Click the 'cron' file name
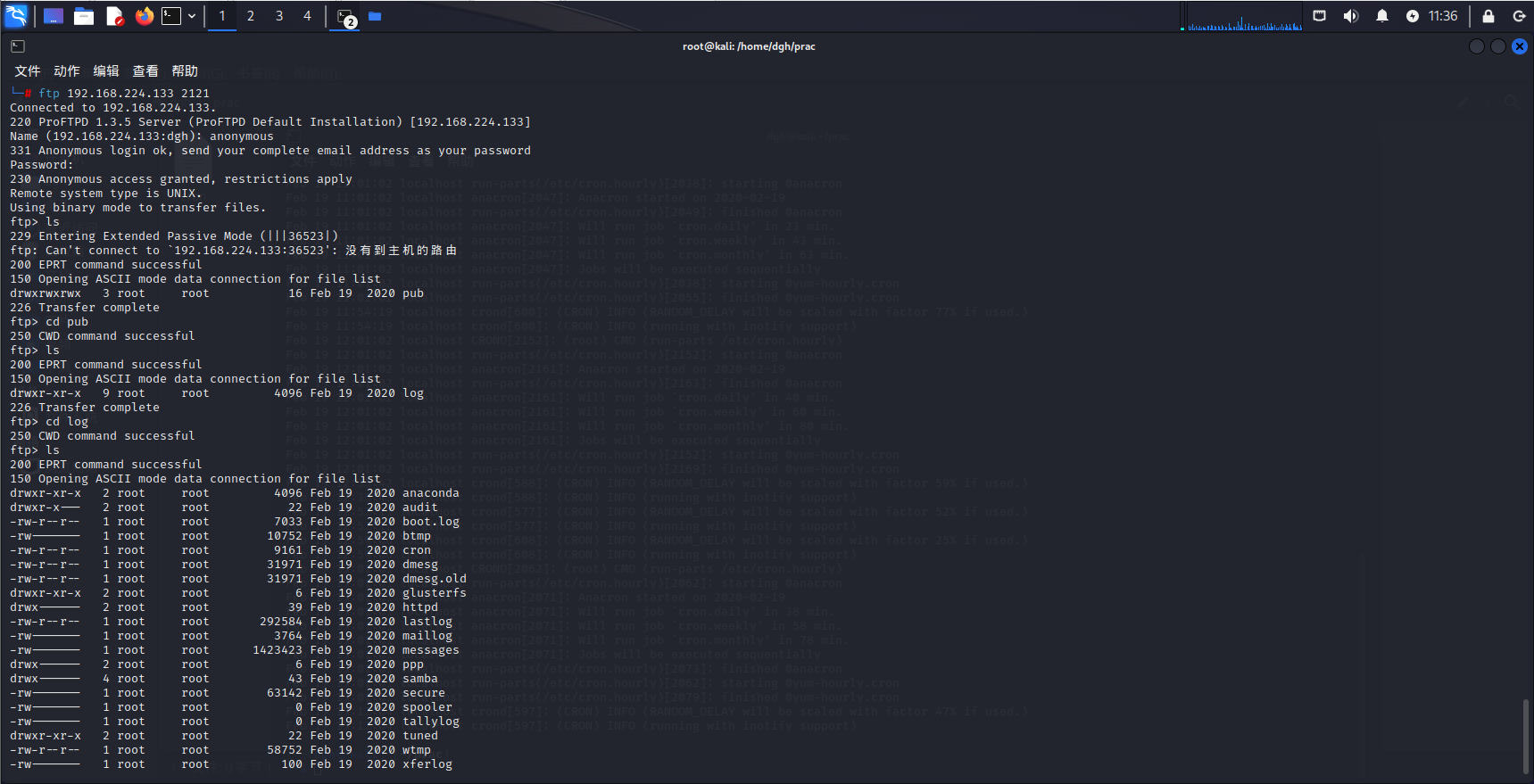This screenshot has height=784, width=1534. pyautogui.click(x=417, y=550)
